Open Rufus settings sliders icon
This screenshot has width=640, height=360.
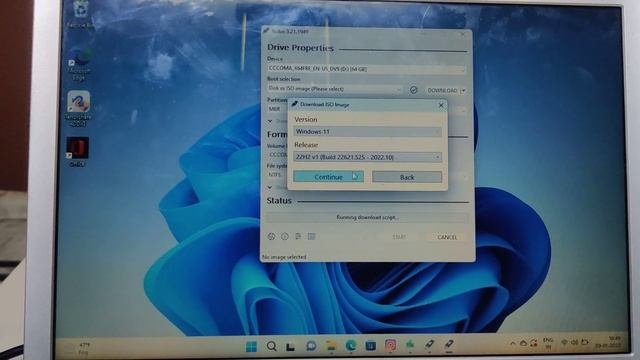[x=298, y=236]
